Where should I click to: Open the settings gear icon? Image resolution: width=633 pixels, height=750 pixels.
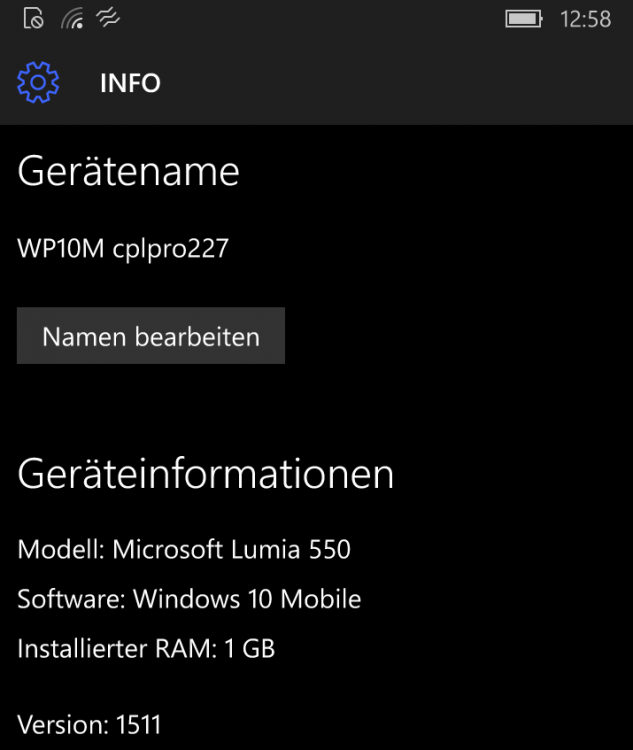pos(38,82)
